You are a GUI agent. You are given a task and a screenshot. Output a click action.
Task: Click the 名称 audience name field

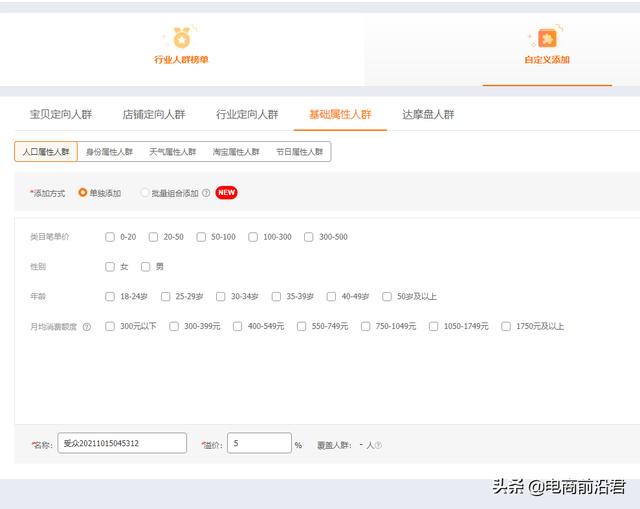(122, 443)
